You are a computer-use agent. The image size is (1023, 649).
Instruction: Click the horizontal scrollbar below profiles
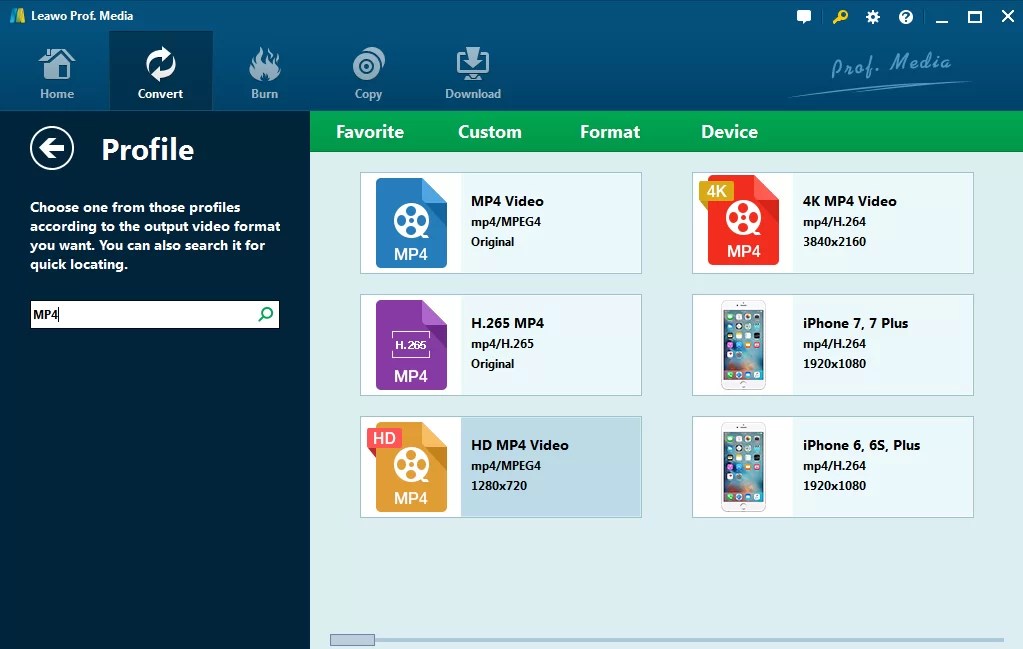click(352, 638)
